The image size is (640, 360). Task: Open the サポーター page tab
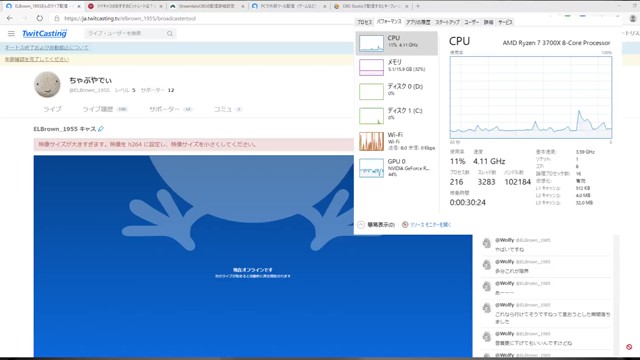point(170,109)
